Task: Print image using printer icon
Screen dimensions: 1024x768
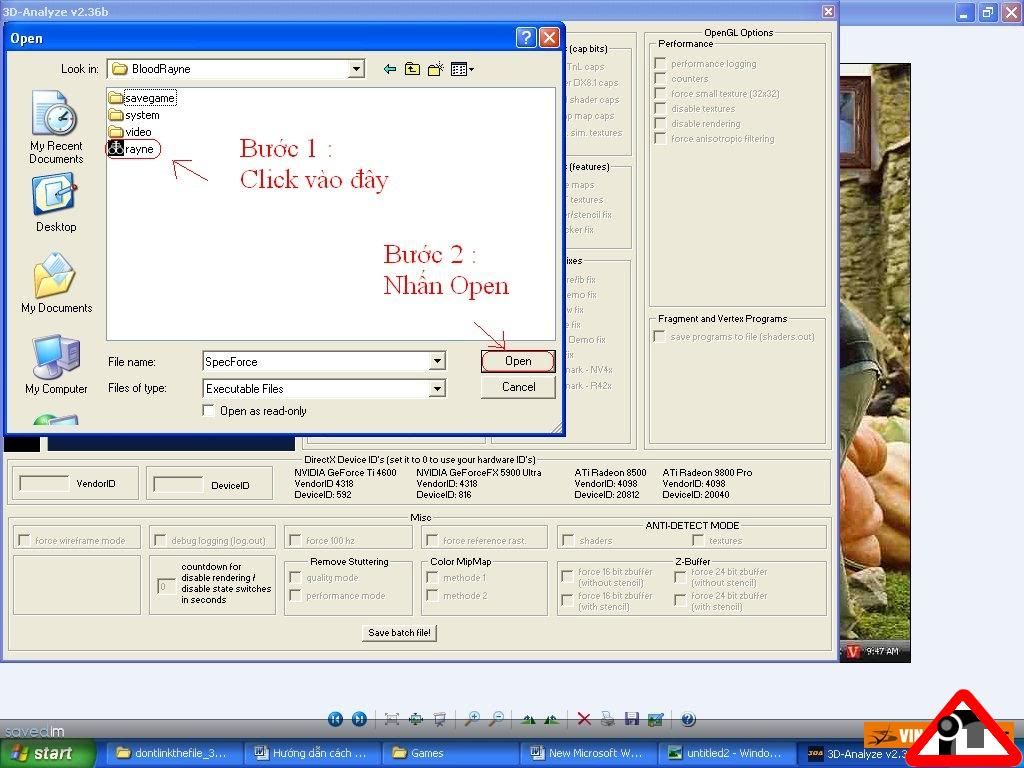Action: pos(607,719)
